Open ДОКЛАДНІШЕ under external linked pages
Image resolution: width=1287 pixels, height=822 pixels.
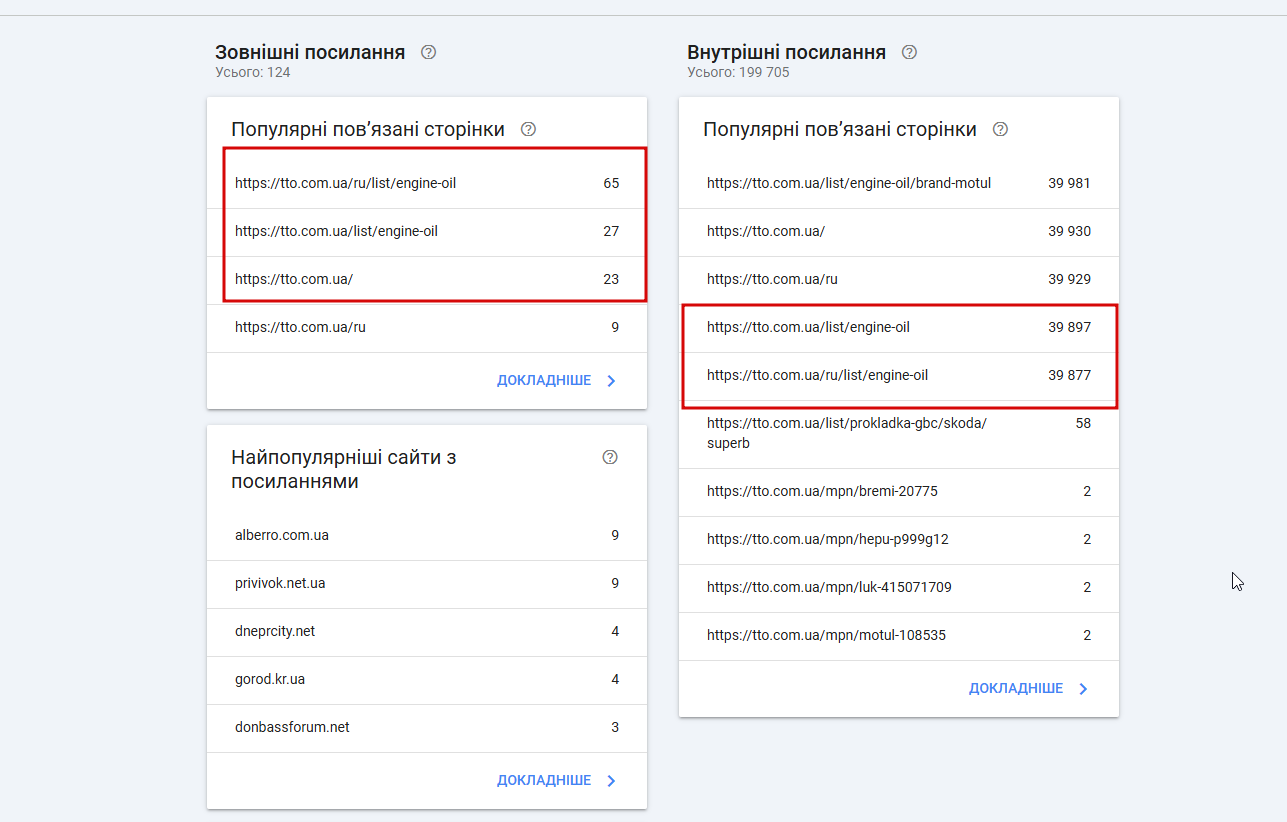click(556, 380)
